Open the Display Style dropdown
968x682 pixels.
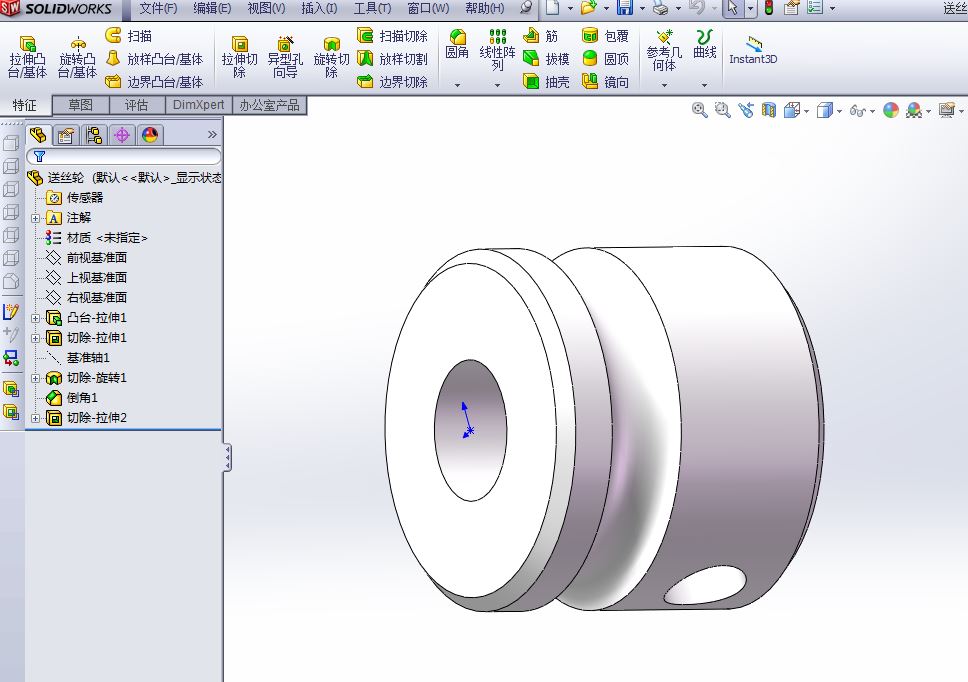pyautogui.click(x=839, y=112)
